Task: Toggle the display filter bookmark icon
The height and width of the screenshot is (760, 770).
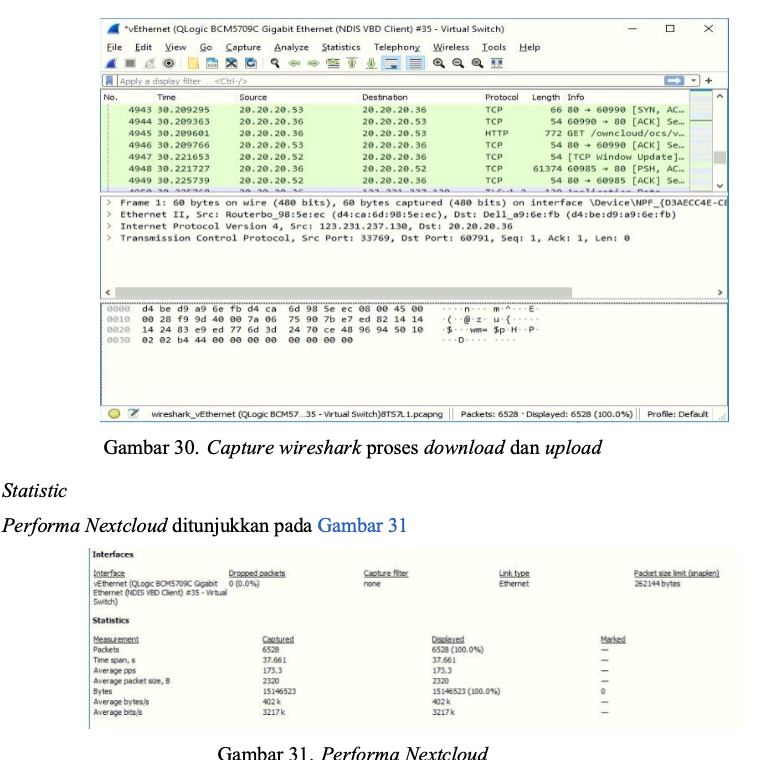Action: (x=109, y=80)
